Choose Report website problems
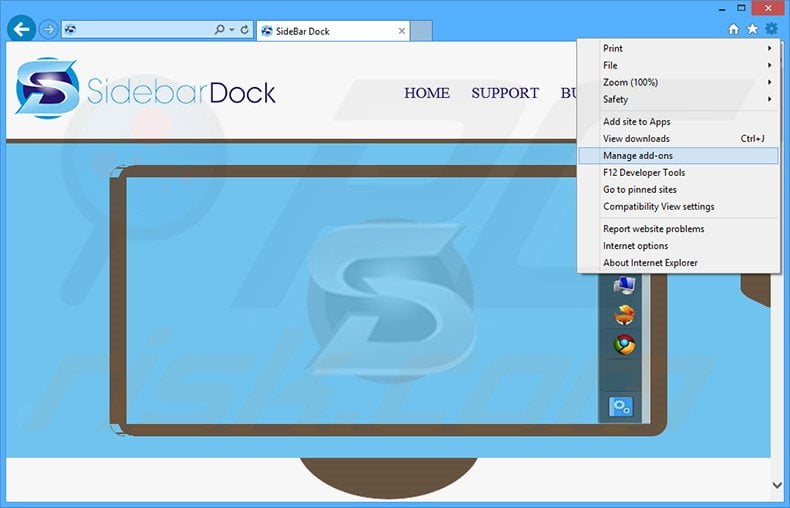 678,229
